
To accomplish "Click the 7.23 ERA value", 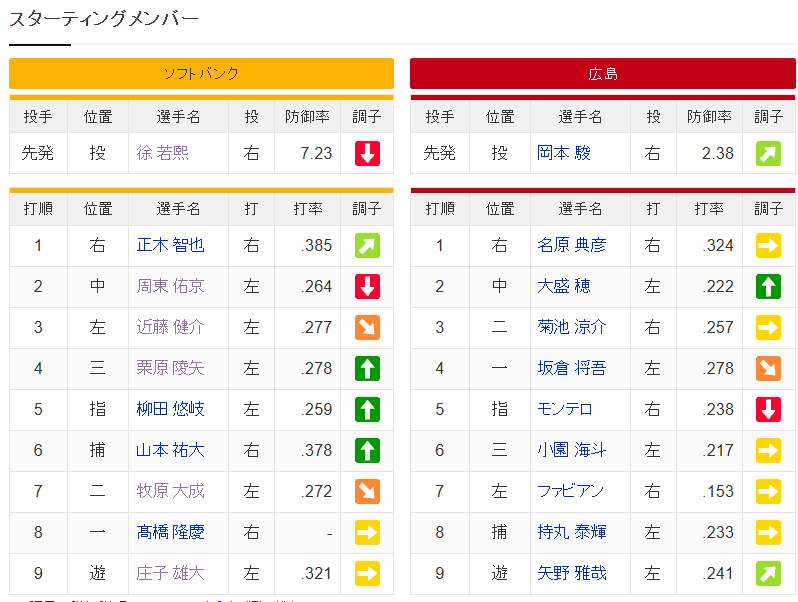I will point(316,153).
